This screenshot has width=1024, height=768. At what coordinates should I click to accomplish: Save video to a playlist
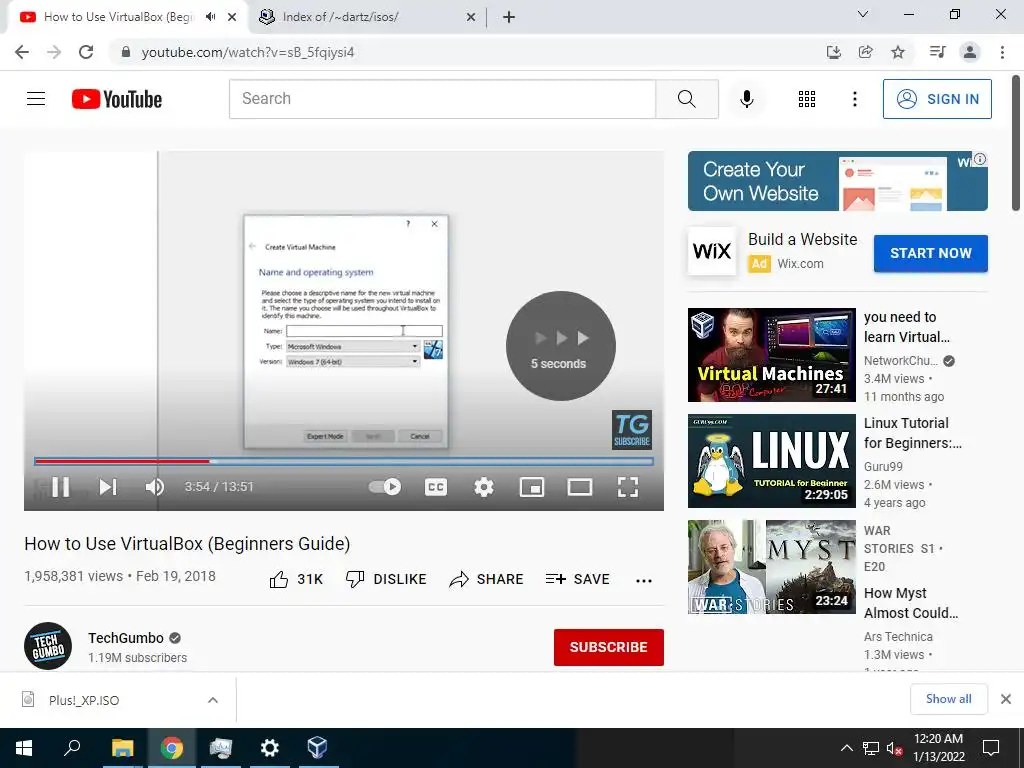(x=578, y=579)
